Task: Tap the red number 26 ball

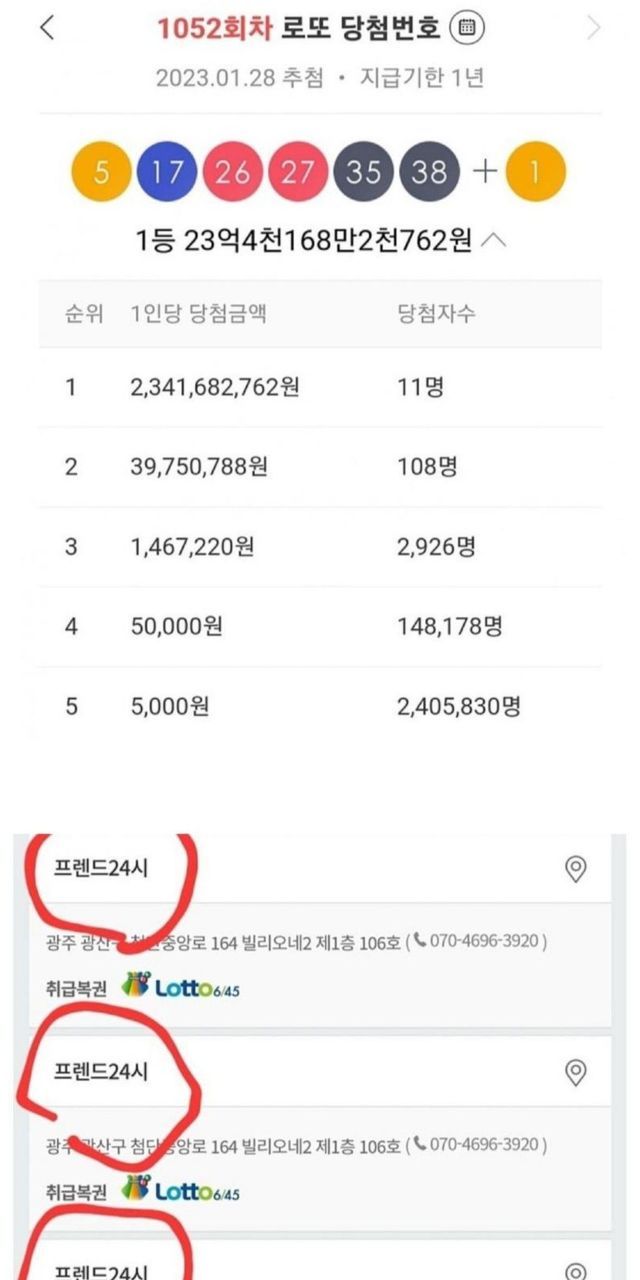Action: point(232,172)
